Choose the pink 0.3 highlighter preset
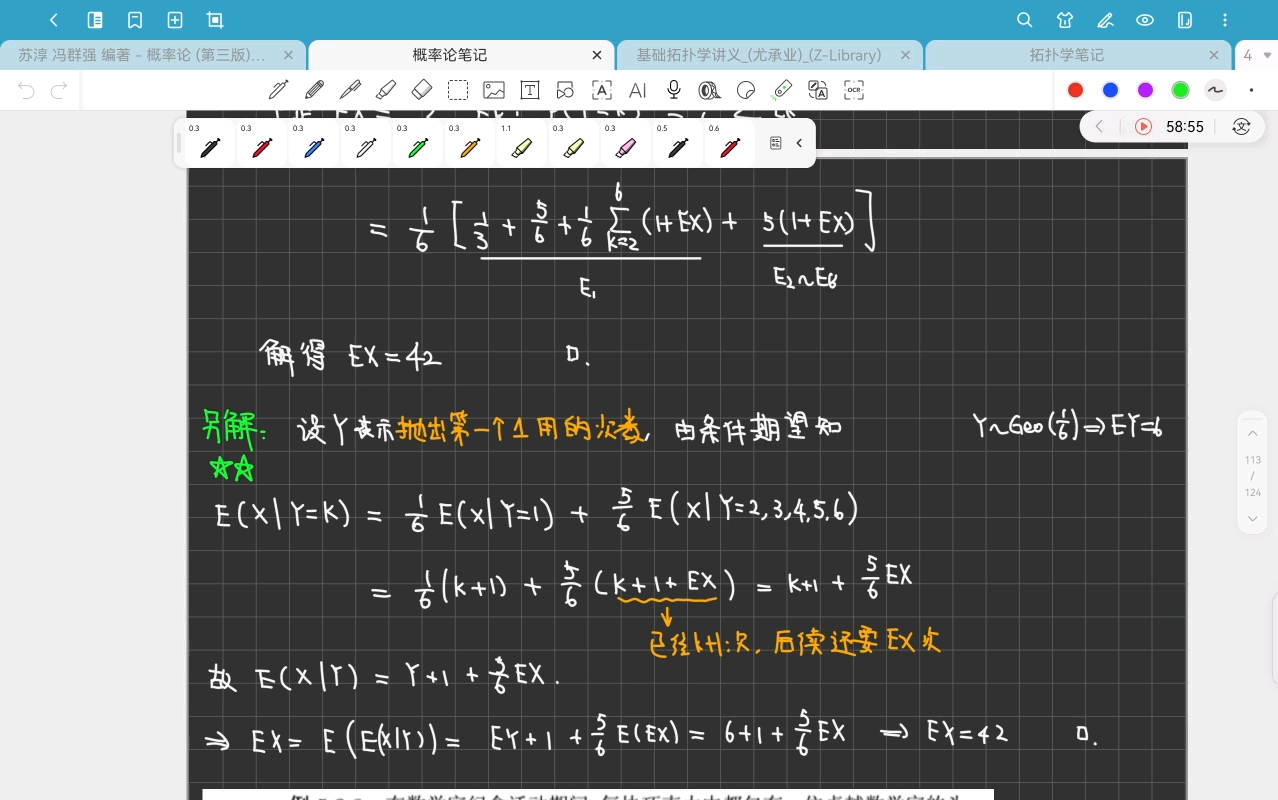1278x800 pixels. point(626,143)
